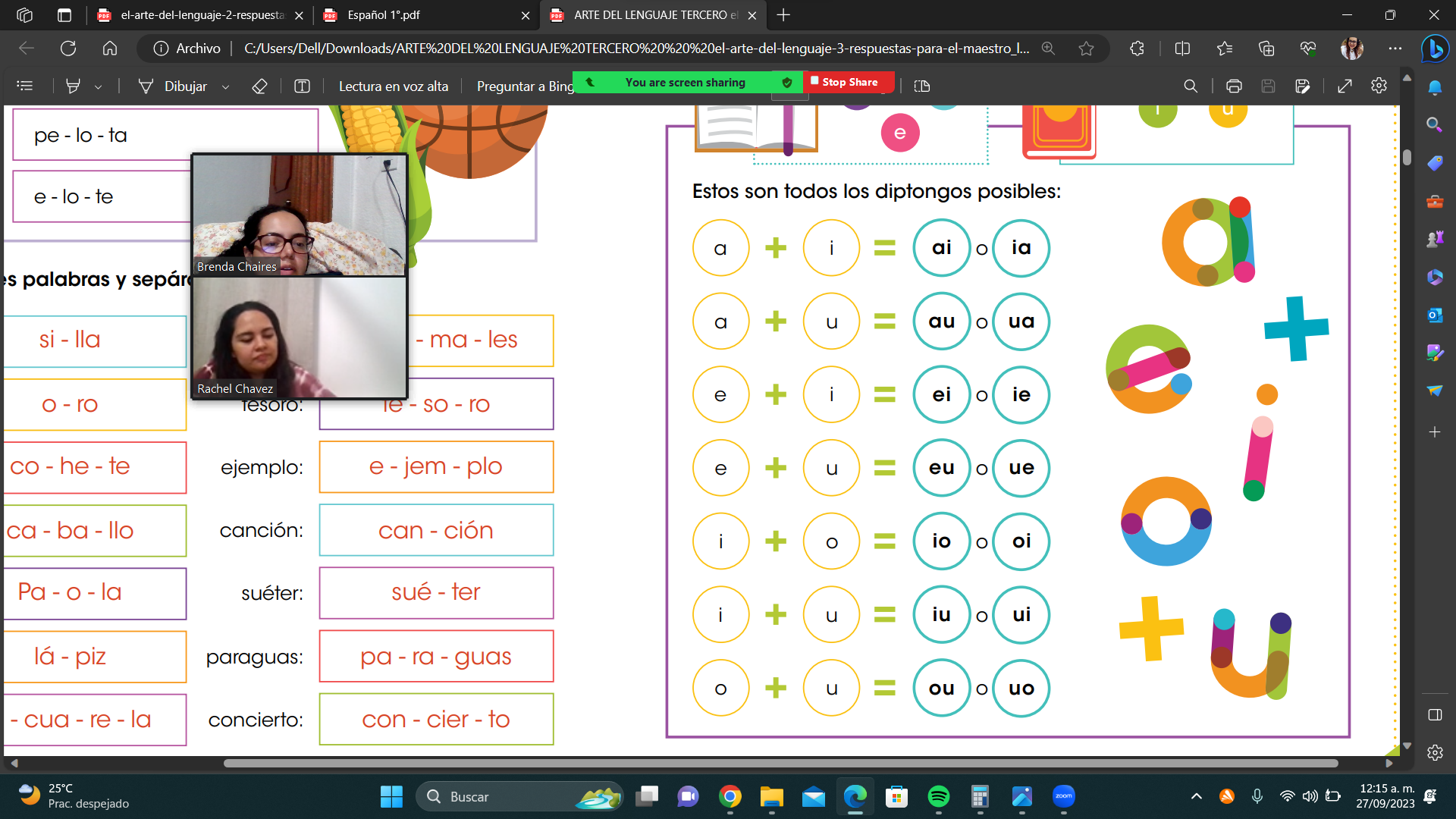1456x819 pixels.
Task: Print the PDF with the printer icon
Action: click(1234, 86)
